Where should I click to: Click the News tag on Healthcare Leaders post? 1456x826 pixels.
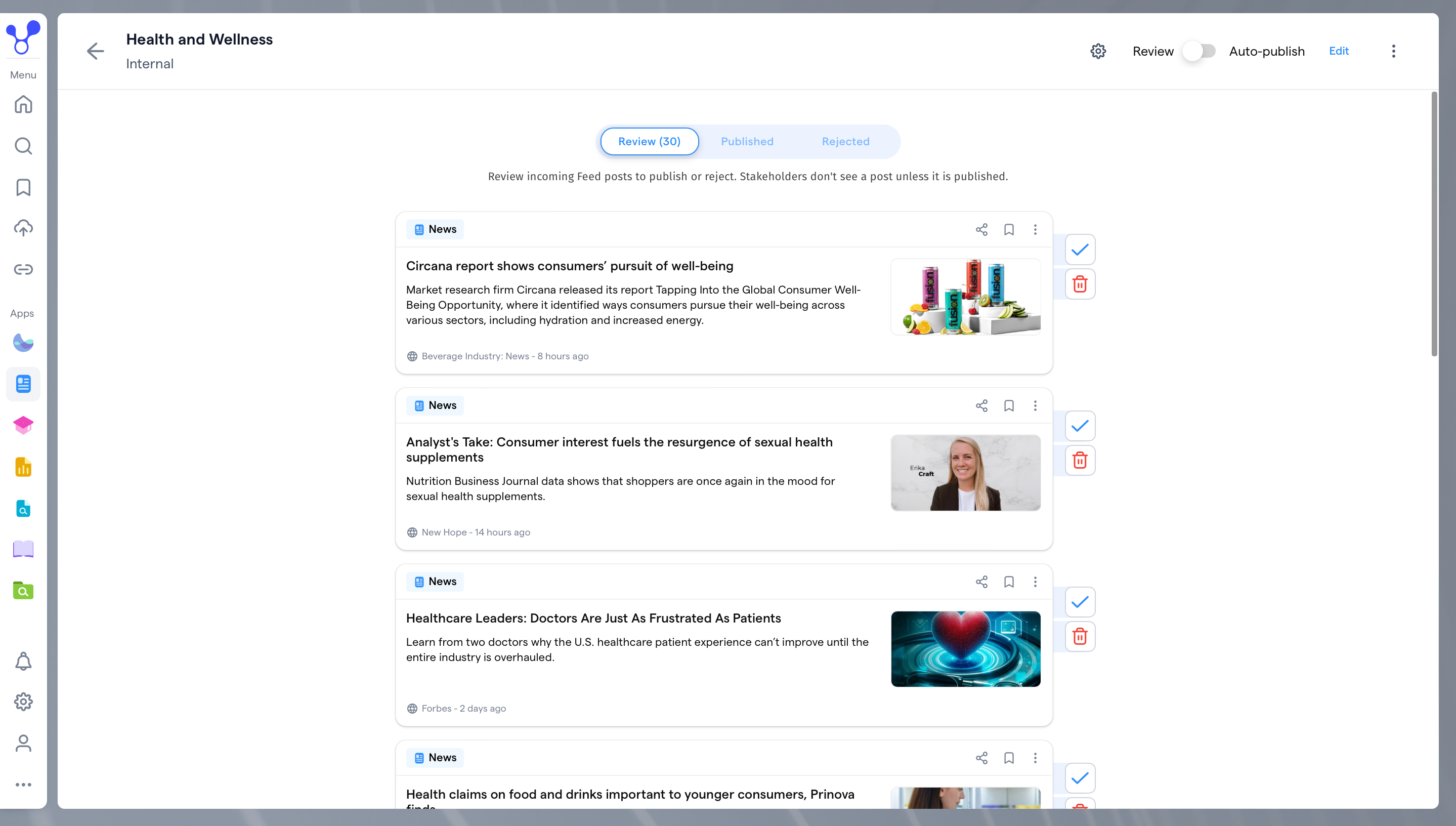(x=434, y=582)
